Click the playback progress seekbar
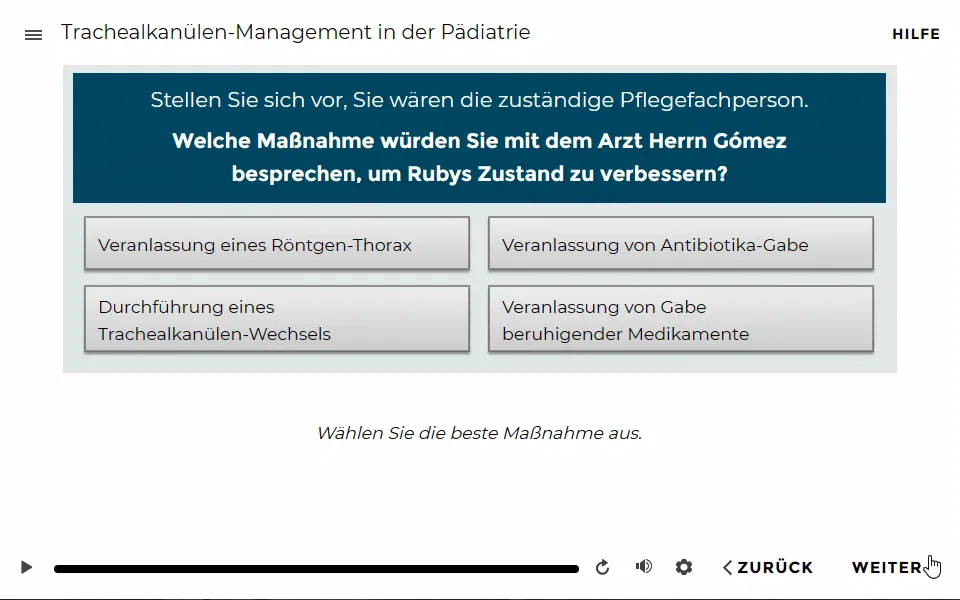The width and height of the screenshot is (960, 600). click(316, 569)
